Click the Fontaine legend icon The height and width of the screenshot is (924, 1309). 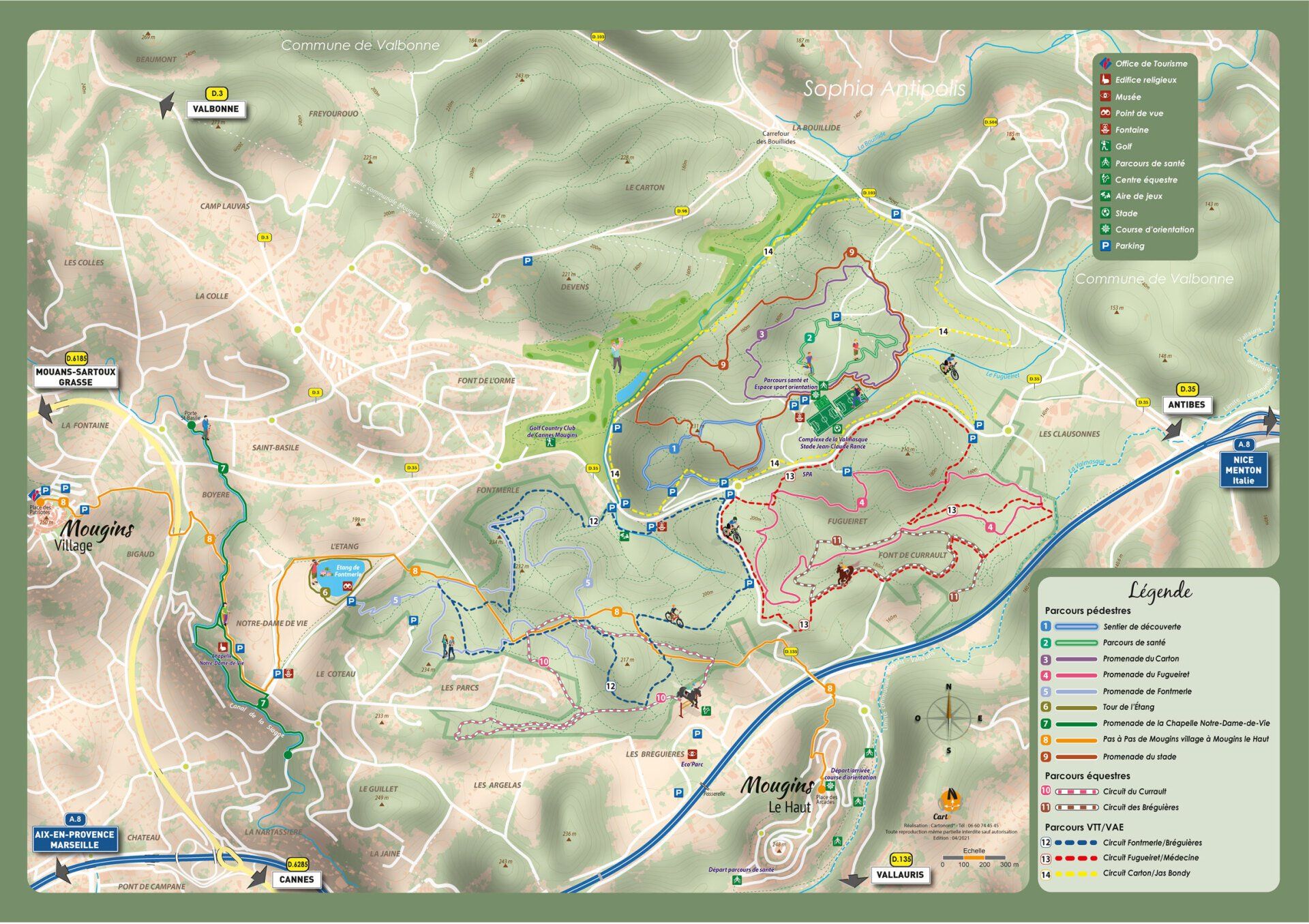pos(1105,130)
